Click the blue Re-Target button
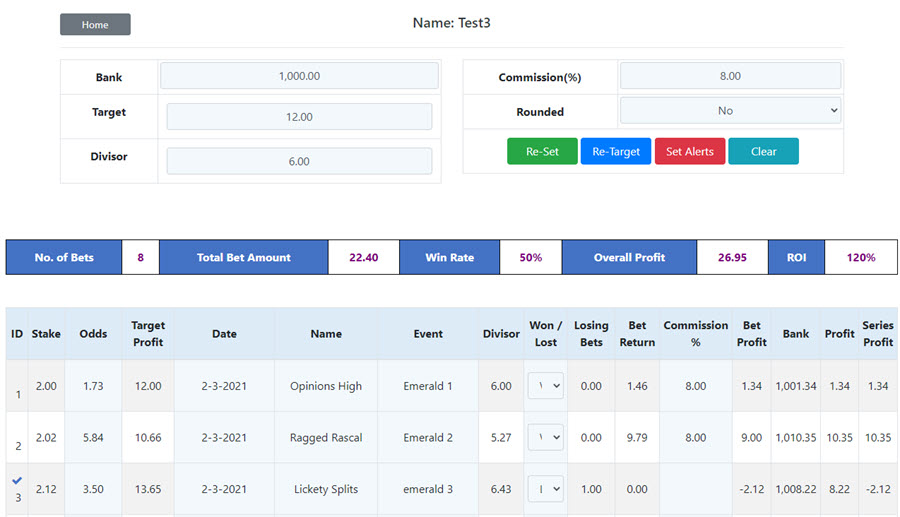This screenshot has height=517, width=900. pyautogui.click(x=616, y=151)
